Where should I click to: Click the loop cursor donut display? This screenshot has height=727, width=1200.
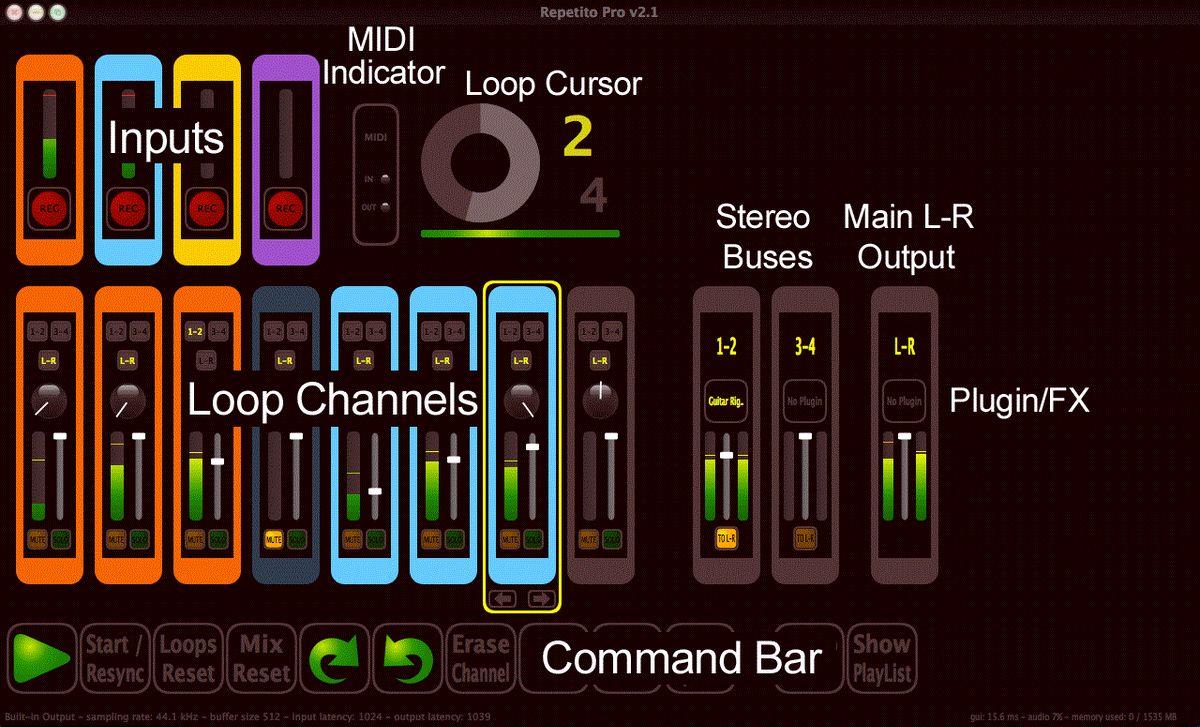tap(481, 162)
